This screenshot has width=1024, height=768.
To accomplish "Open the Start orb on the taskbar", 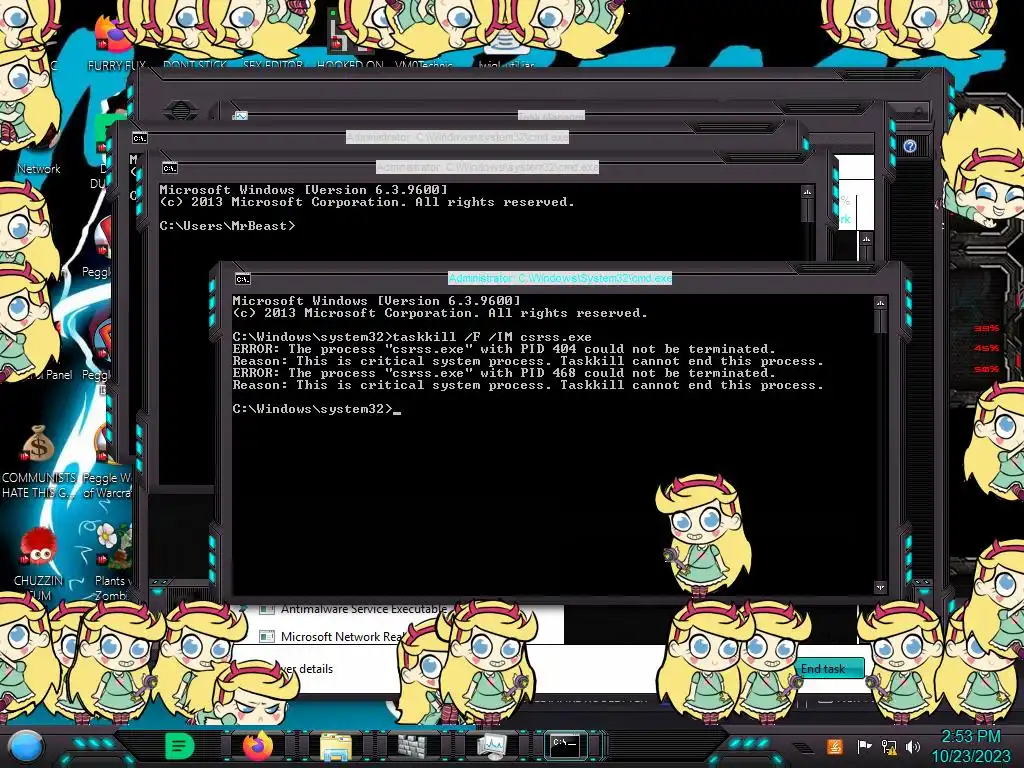I will (26, 747).
